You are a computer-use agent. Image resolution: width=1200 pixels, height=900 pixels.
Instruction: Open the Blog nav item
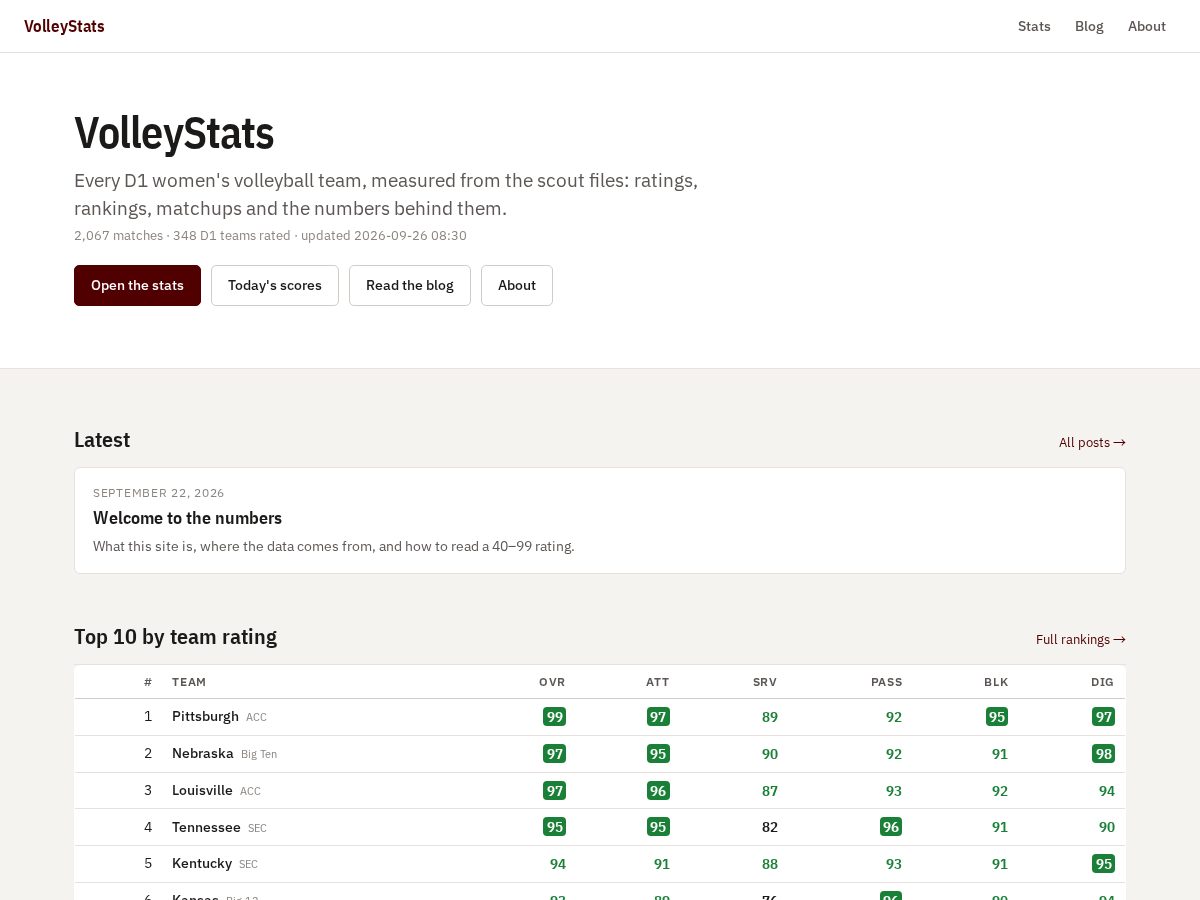[1089, 26]
